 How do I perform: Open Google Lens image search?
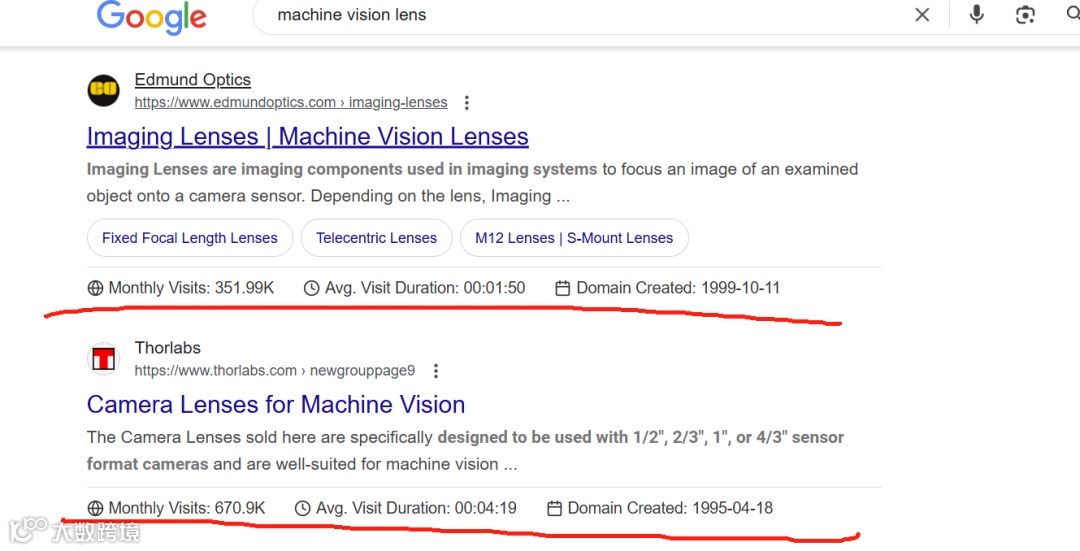1025,14
